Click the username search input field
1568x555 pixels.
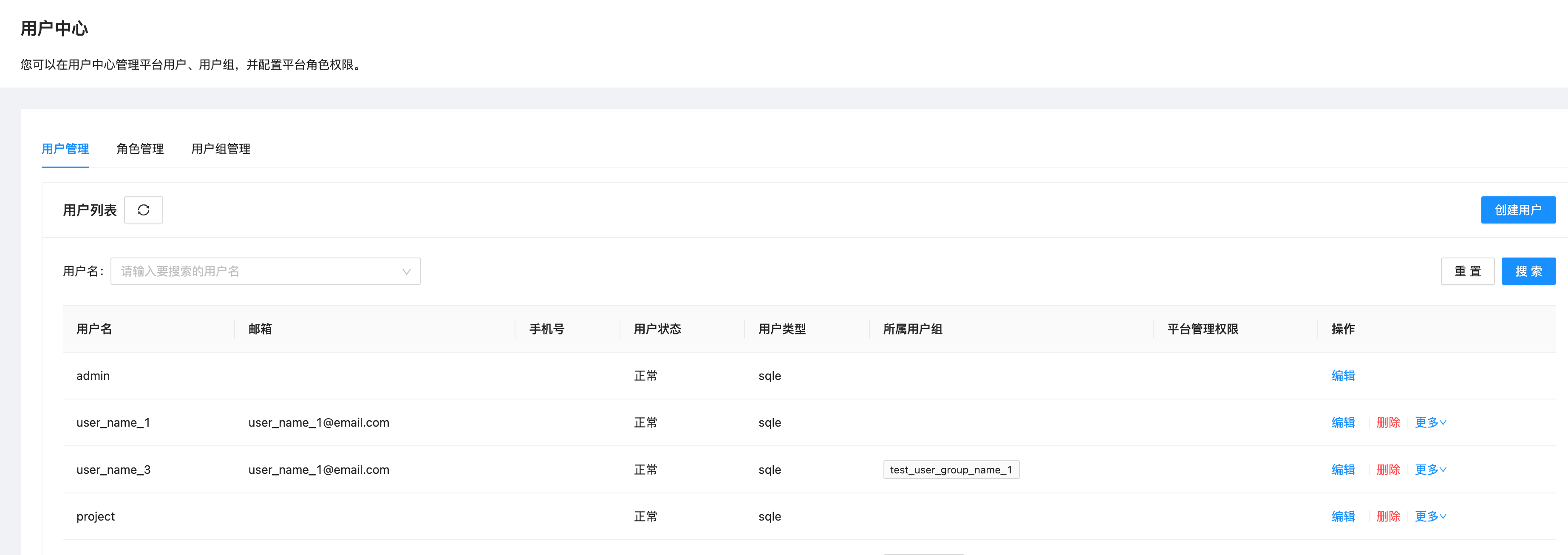243,271
